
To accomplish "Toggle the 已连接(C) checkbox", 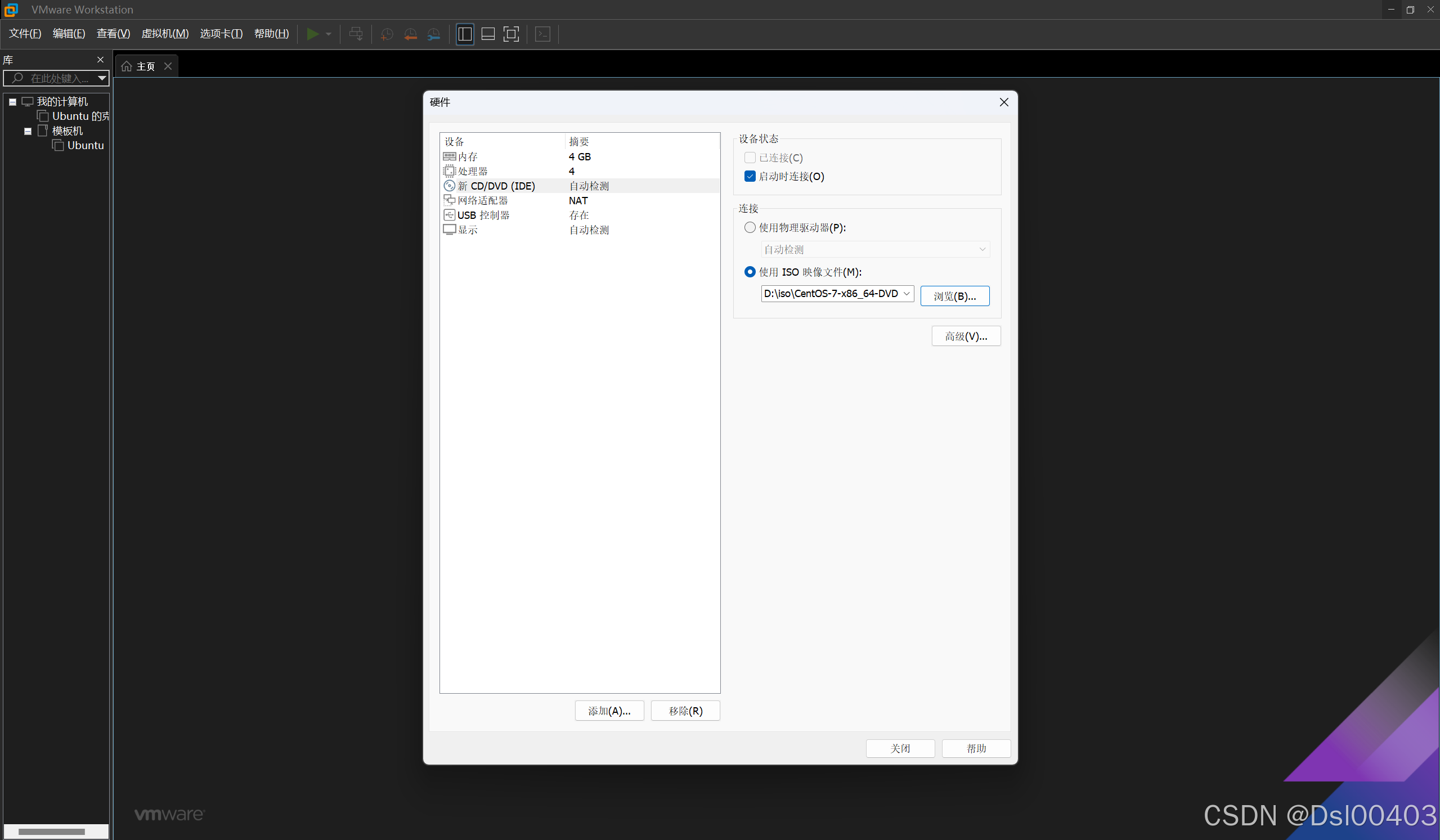I will pyautogui.click(x=750, y=158).
